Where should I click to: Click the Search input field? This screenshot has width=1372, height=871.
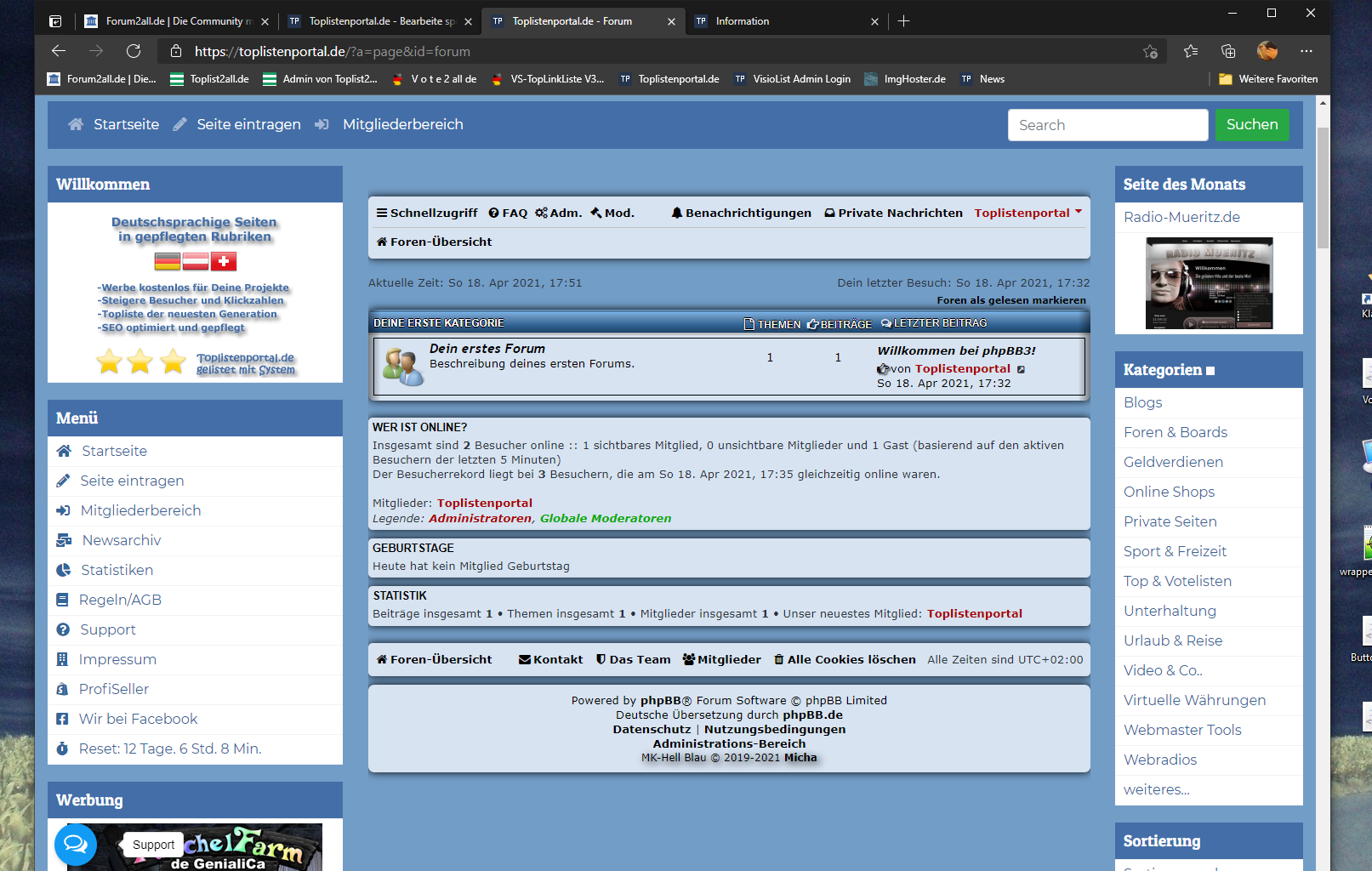1107,125
